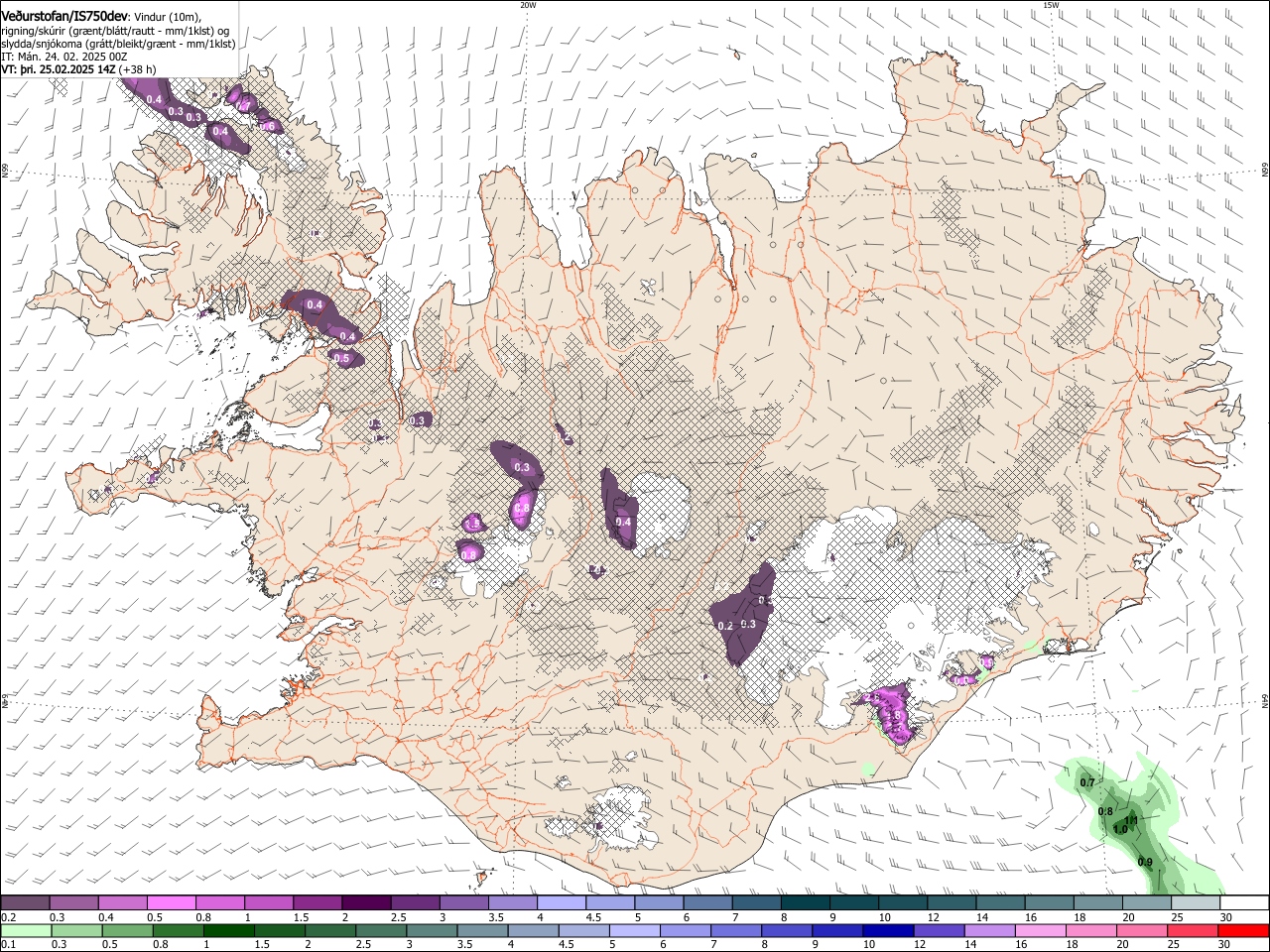This screenshot has height=952, width=1270.
Task: Click the navy lower legend swatch labeled 10
Action: click(x=886, y=930)
